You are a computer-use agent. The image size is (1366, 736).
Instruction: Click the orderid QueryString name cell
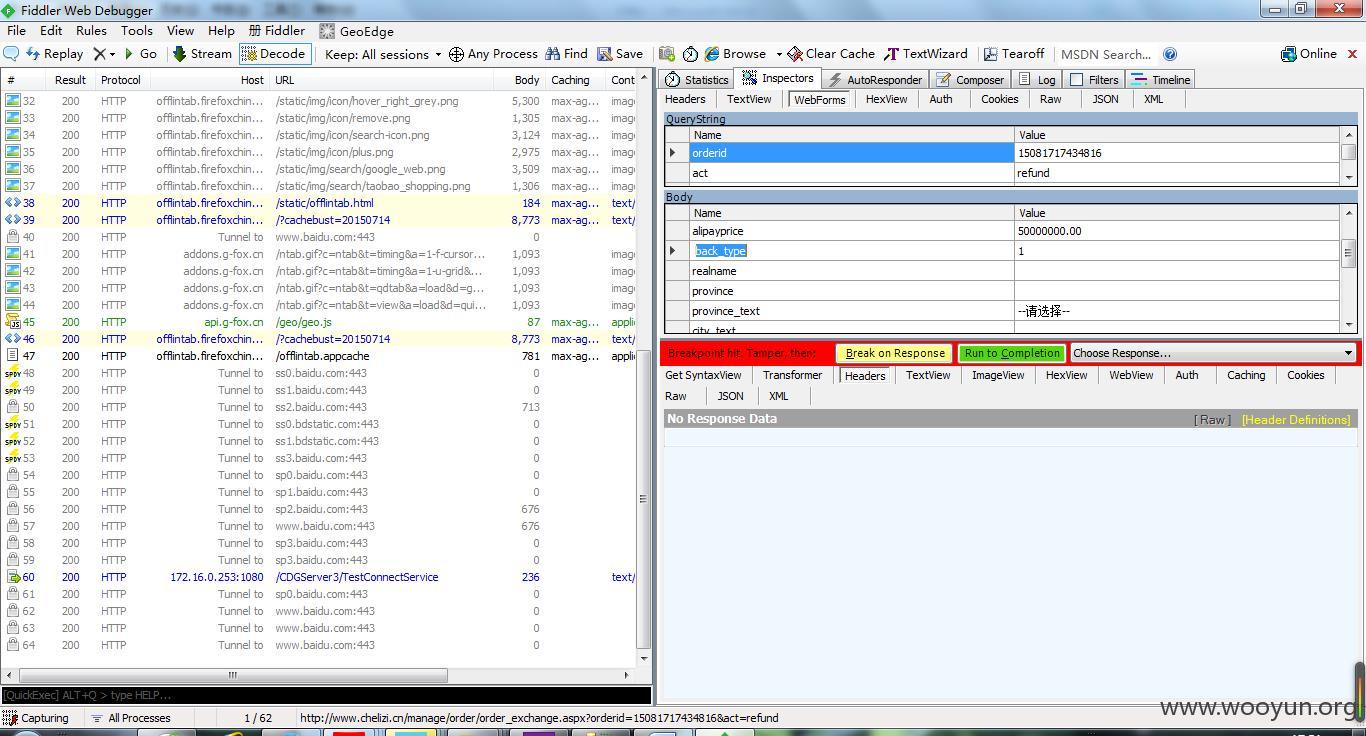click(852, 153)
